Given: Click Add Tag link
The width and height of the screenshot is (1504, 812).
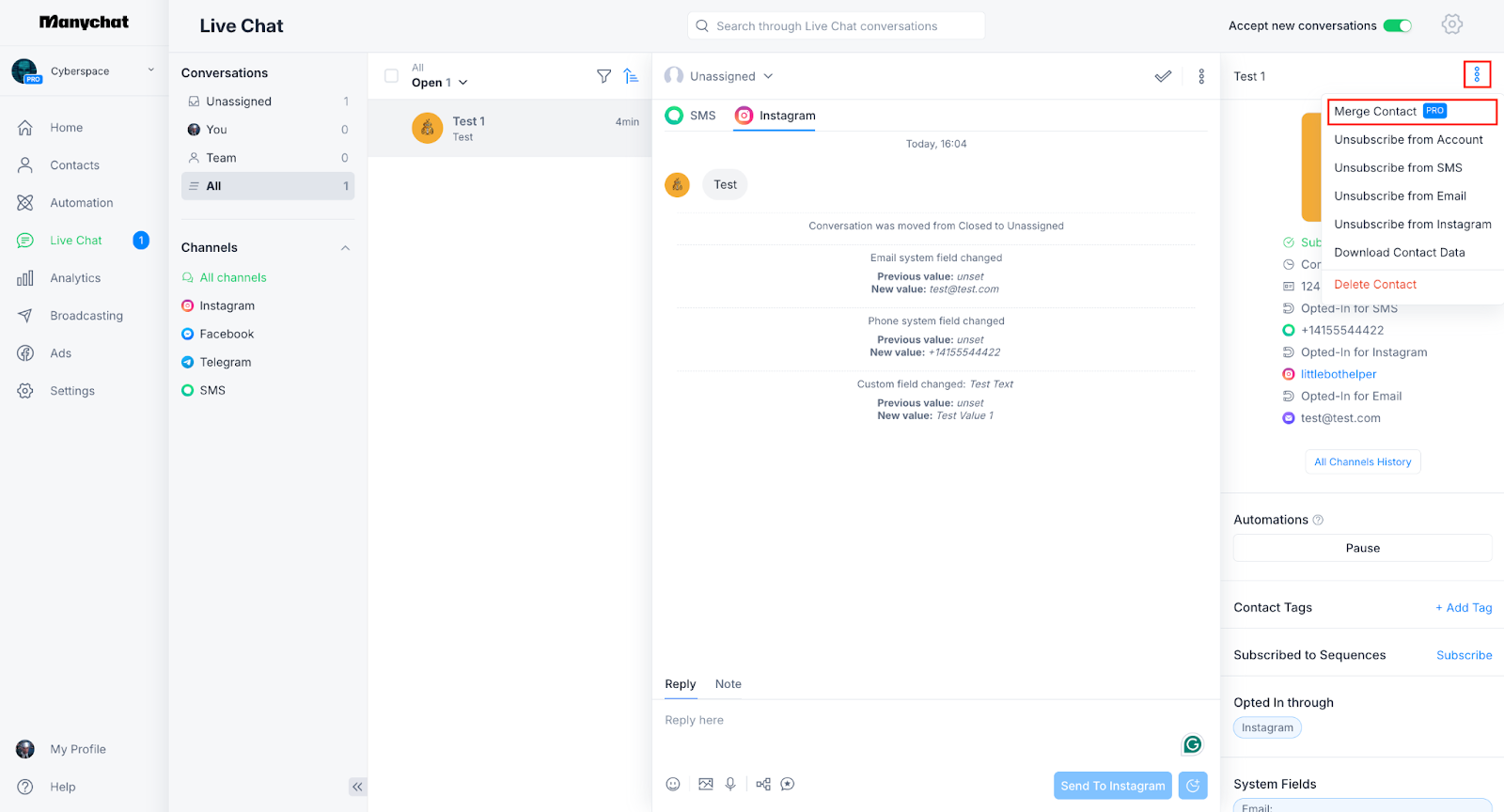Looking at the screenshot, I should tap(1464, 608).
